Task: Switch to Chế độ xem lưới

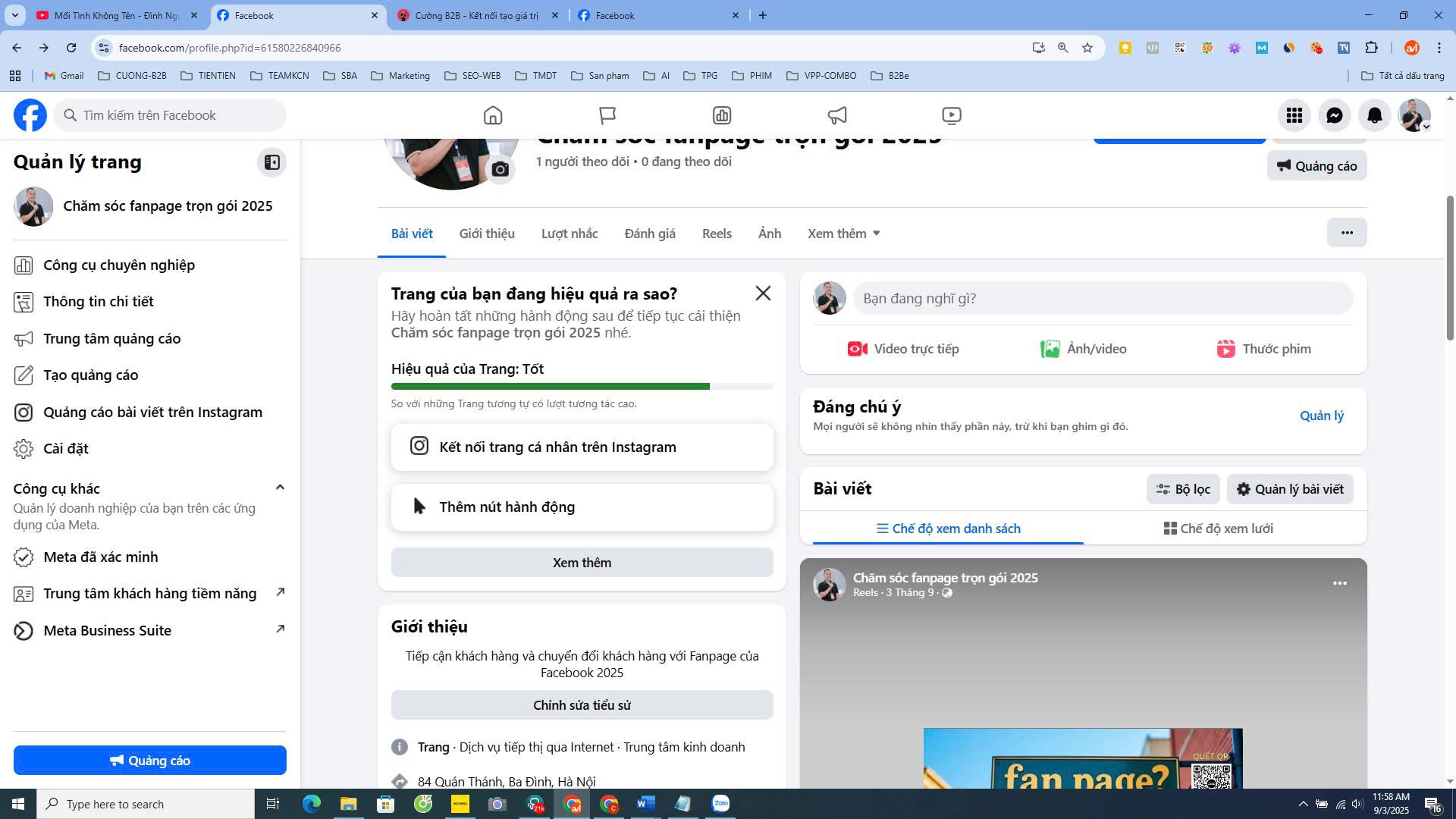Action: [x=1219, y=529]
